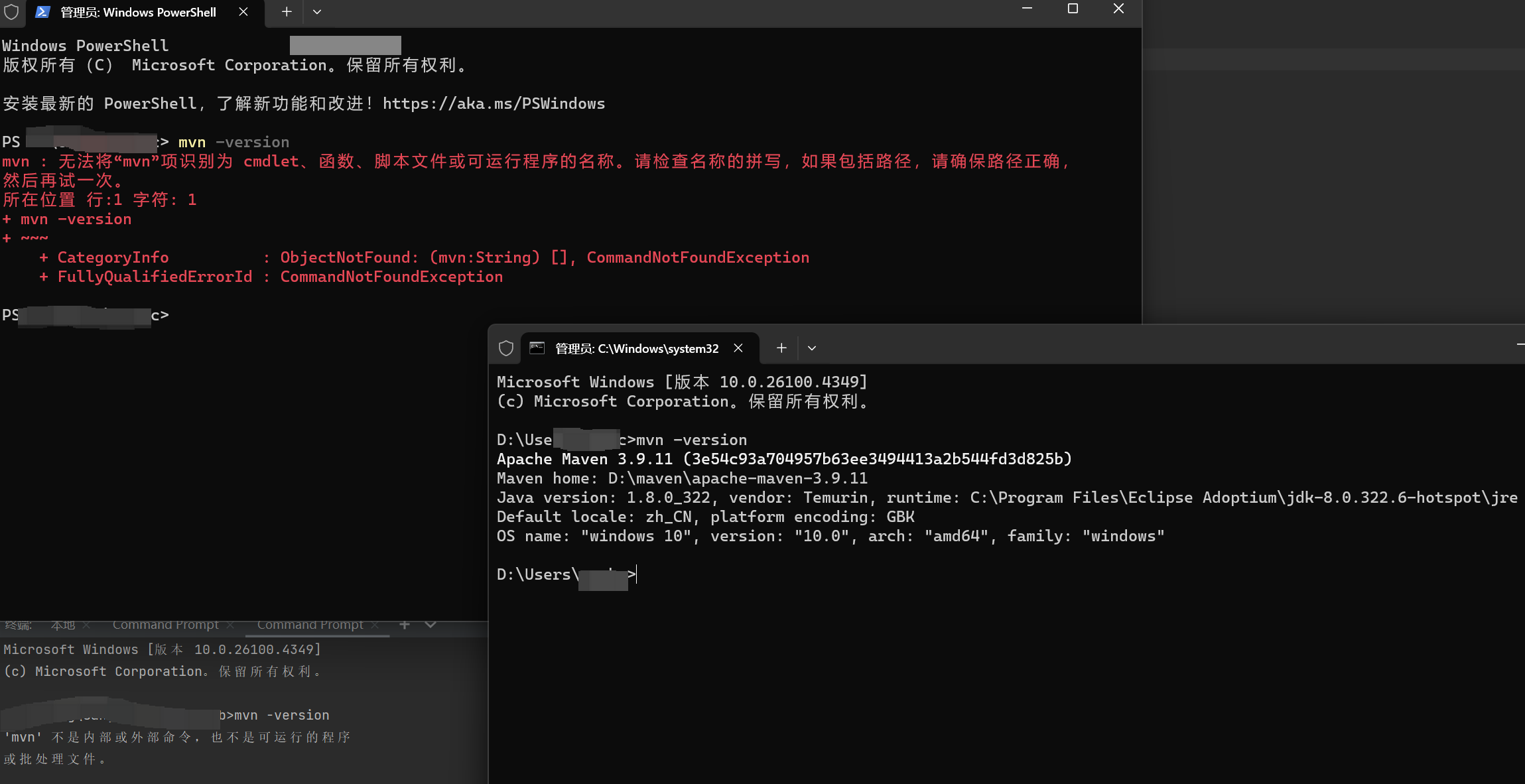Select the 管理员: C:\Windows\system32 tab
The image size is (1525, 784).
pyautogui.click(x=640, y=348)
